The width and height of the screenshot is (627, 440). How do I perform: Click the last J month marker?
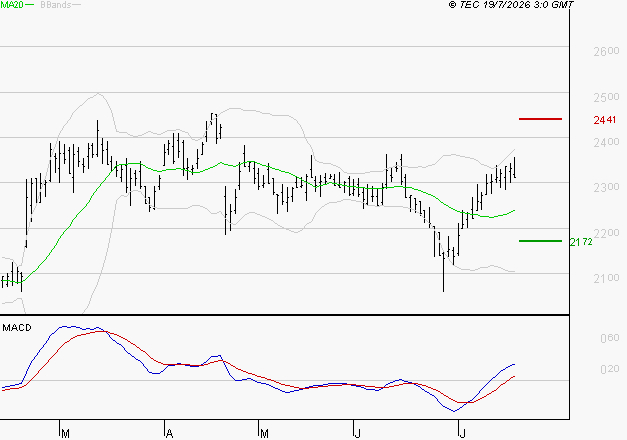(463, 434)
